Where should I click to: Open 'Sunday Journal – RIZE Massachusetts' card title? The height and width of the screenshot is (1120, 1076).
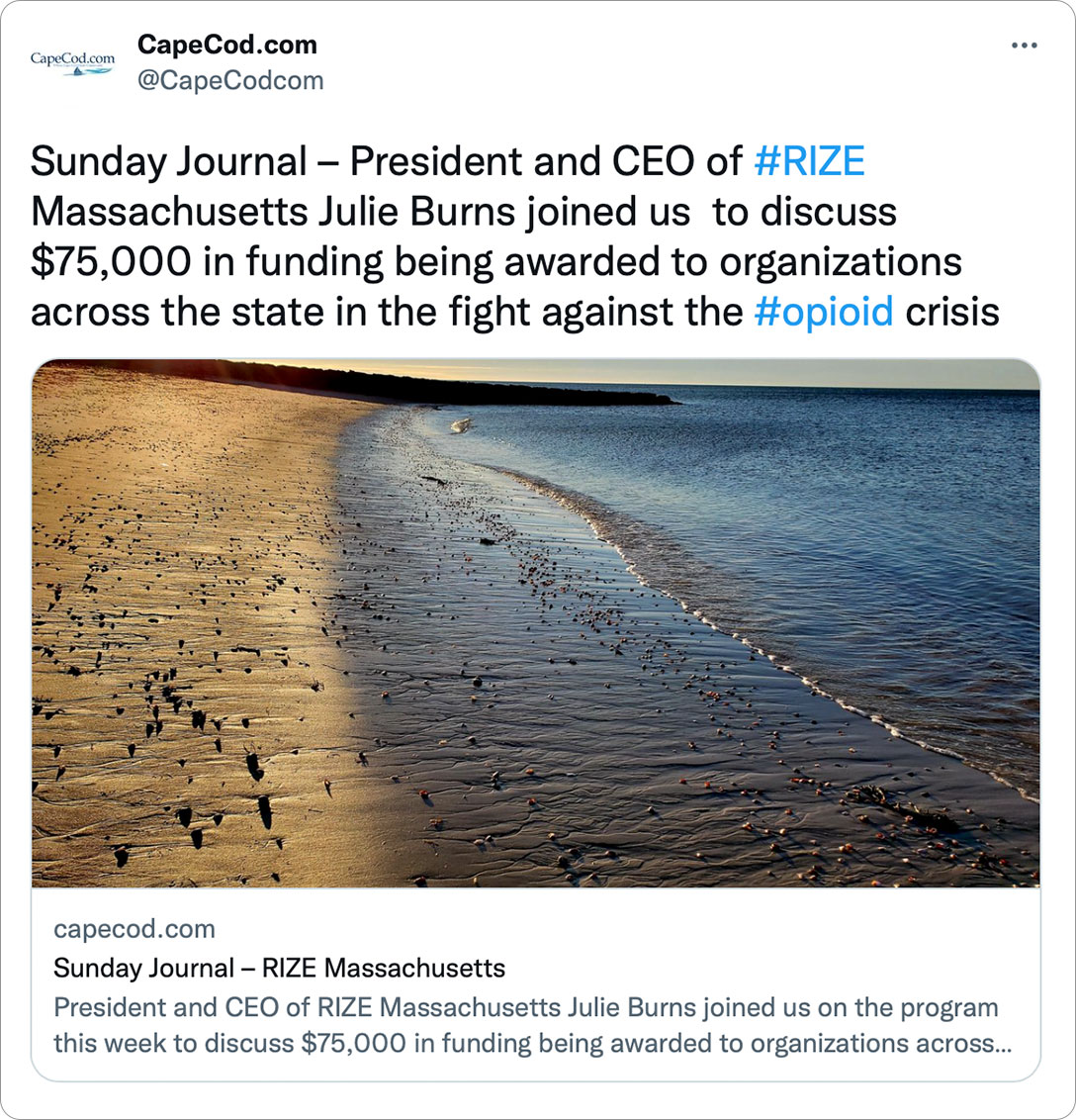point(279,968)
